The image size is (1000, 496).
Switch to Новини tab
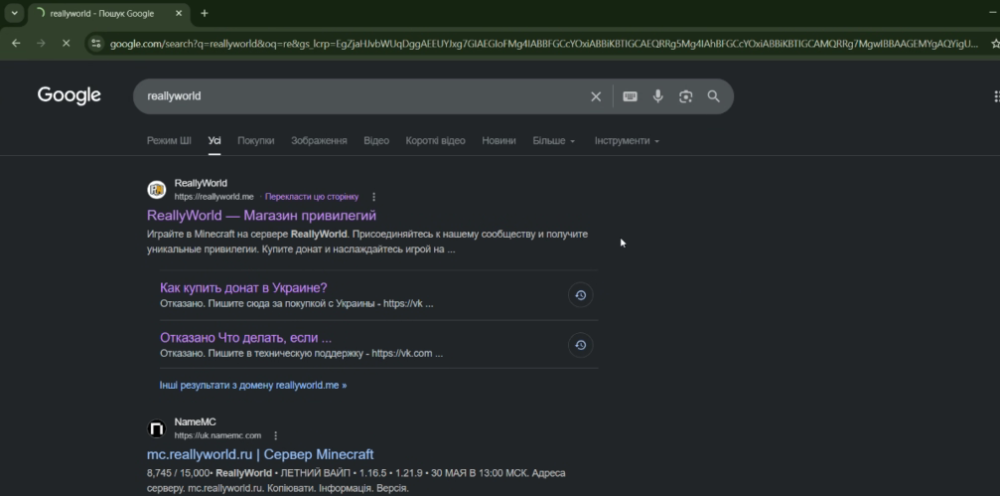[499, 141]
